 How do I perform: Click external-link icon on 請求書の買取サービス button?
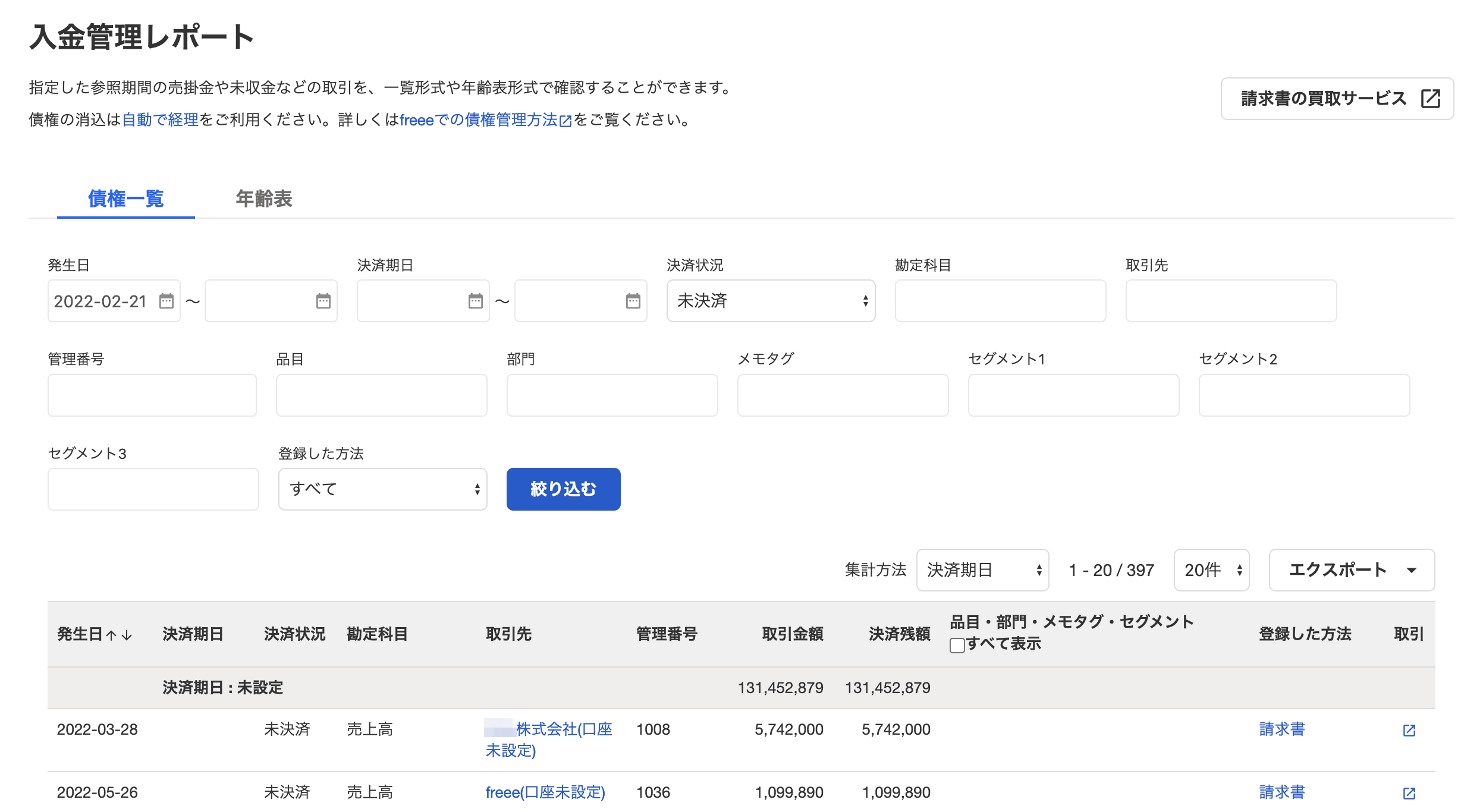click(x=1430, y=99)
